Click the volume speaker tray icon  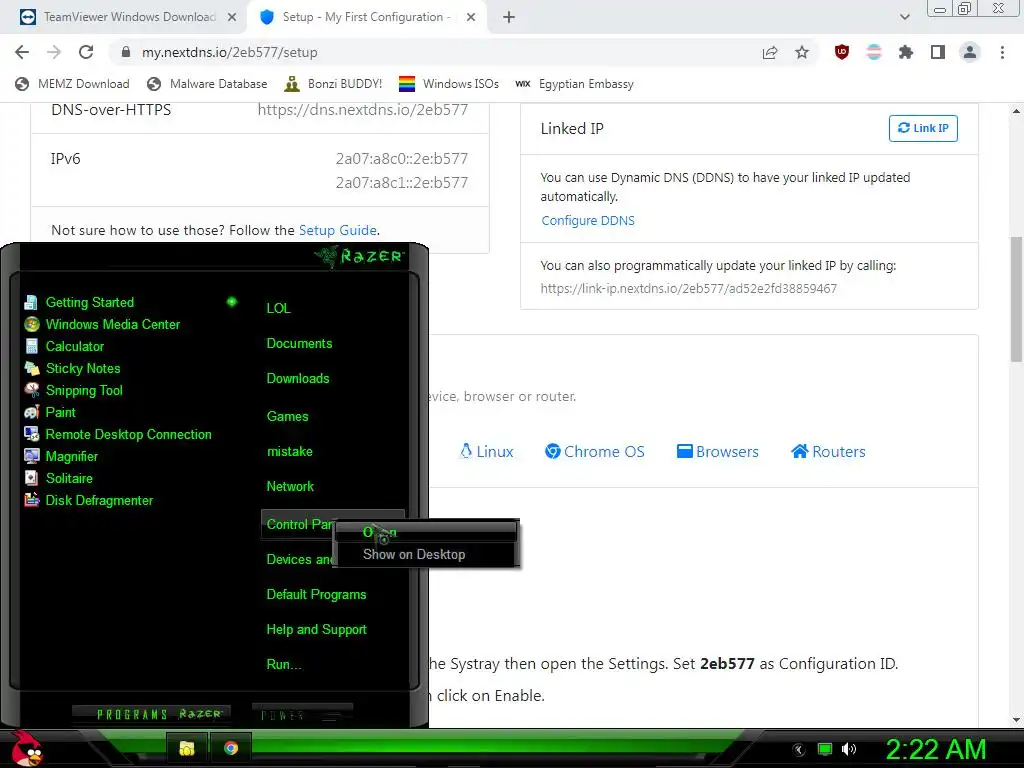(849, 749)
